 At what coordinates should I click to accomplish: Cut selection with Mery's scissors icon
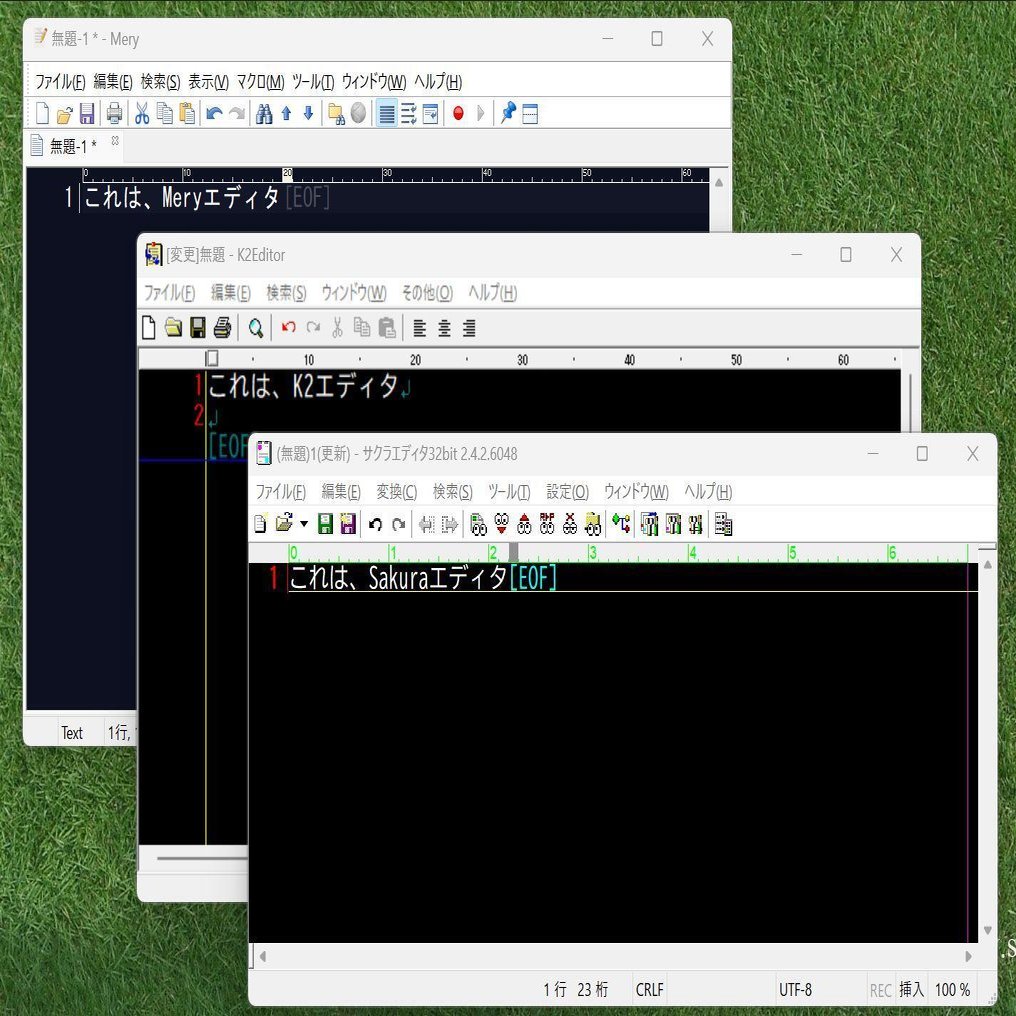point(142,113)
